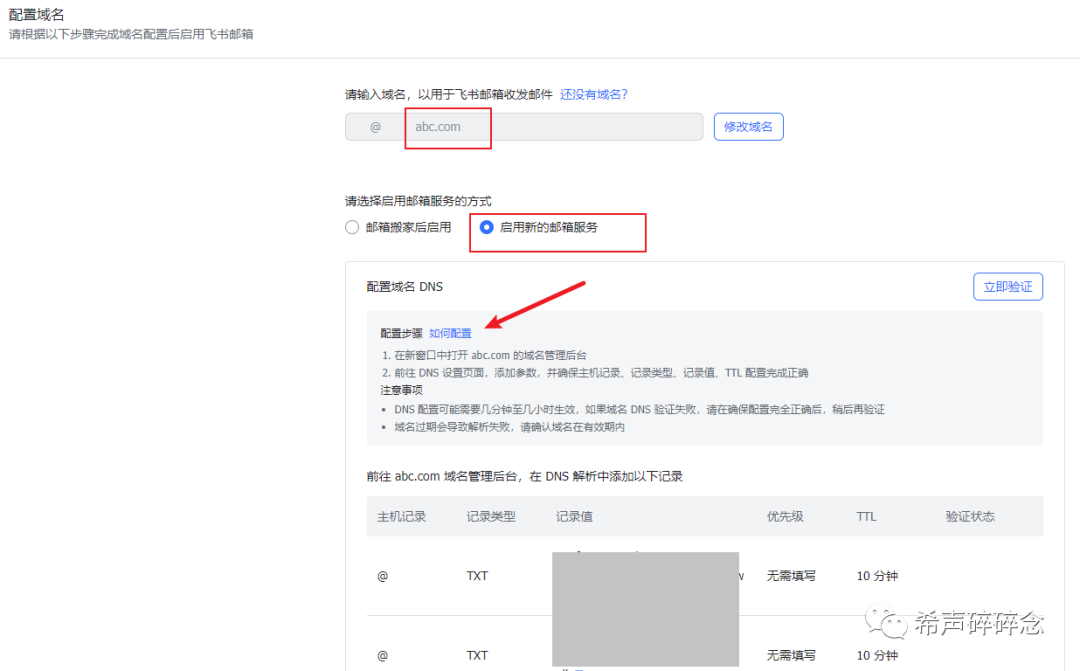Click the TTL column header

pyautogui.click(x=865, y=516)
